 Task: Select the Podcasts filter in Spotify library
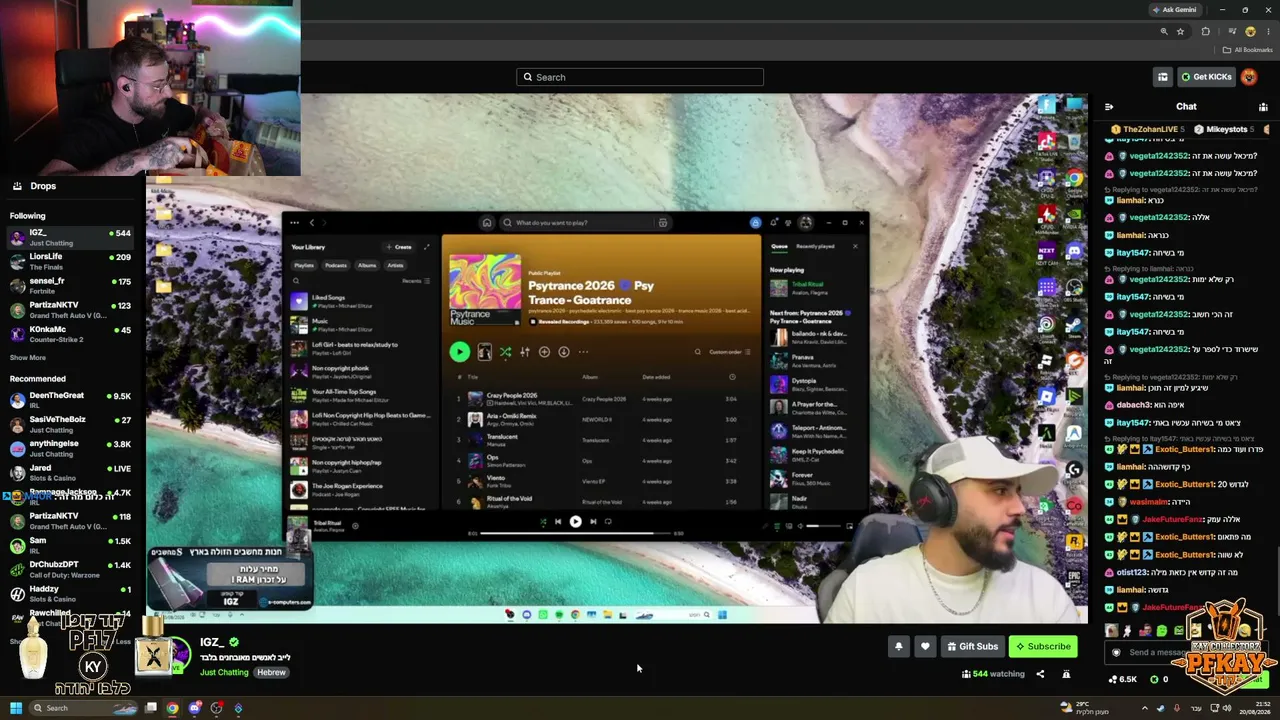(336, 265)
